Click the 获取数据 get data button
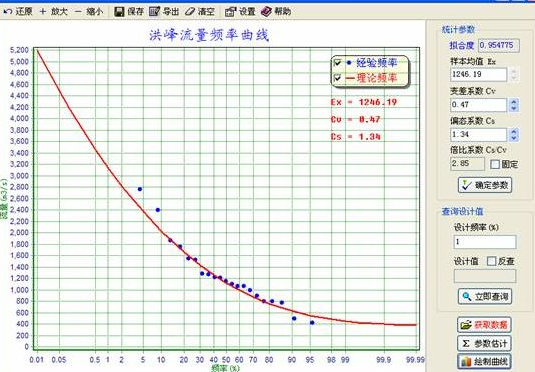 coord(484,325)
